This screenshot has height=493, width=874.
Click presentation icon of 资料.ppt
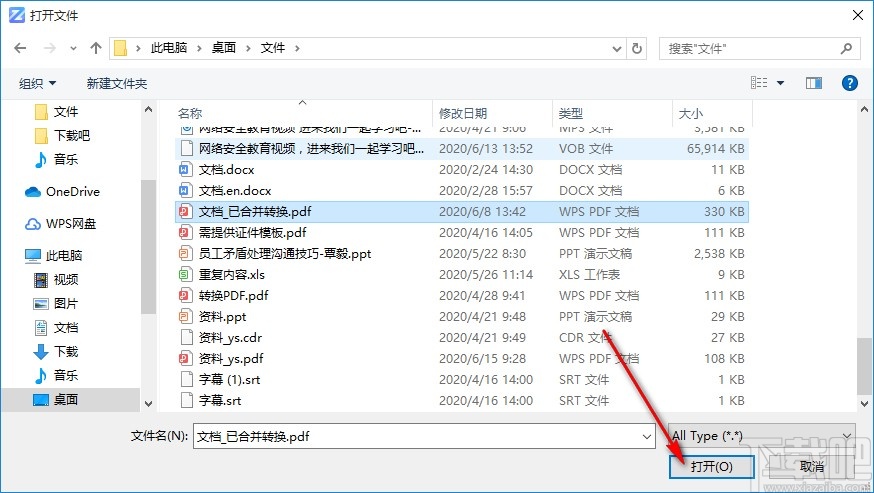click(186, 317)
